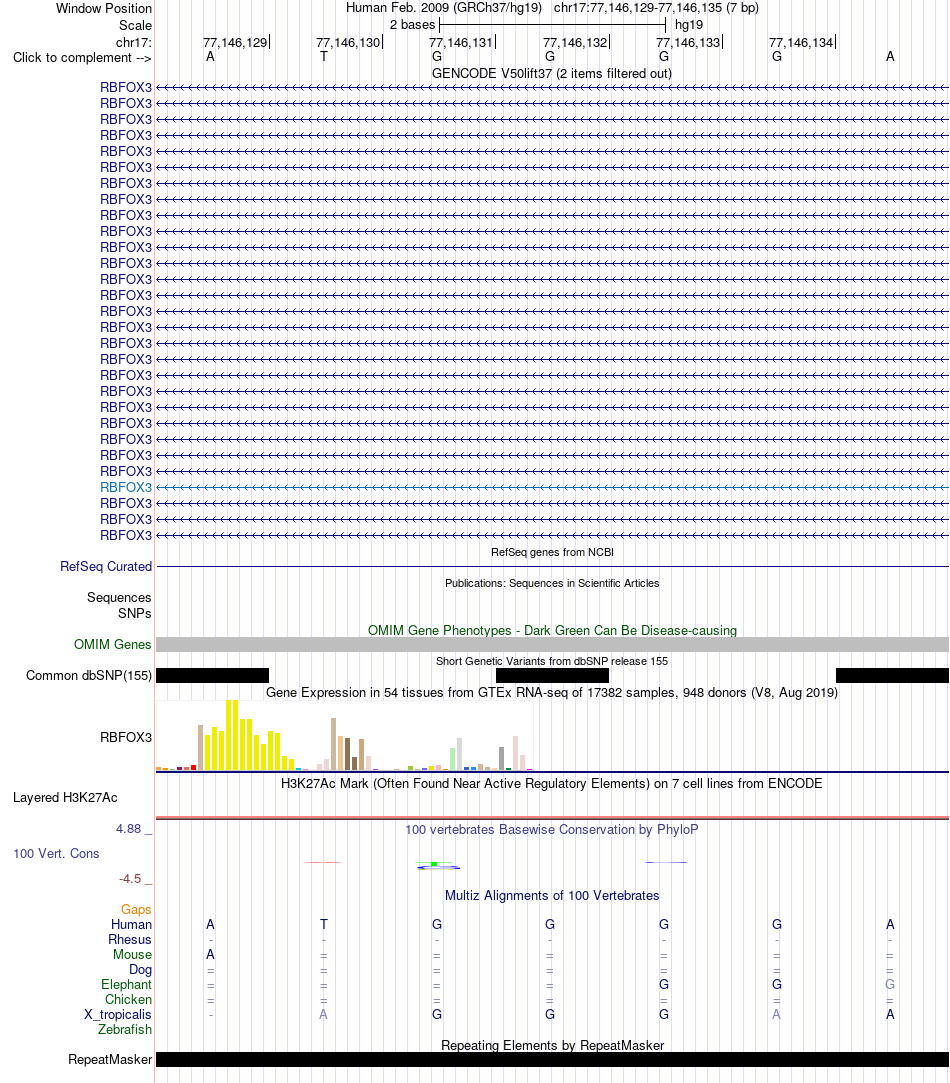The height and width of the screenshot is (1083, 950).
Task: Click base T under 77,146,130 in ruler
Action: 323,57
